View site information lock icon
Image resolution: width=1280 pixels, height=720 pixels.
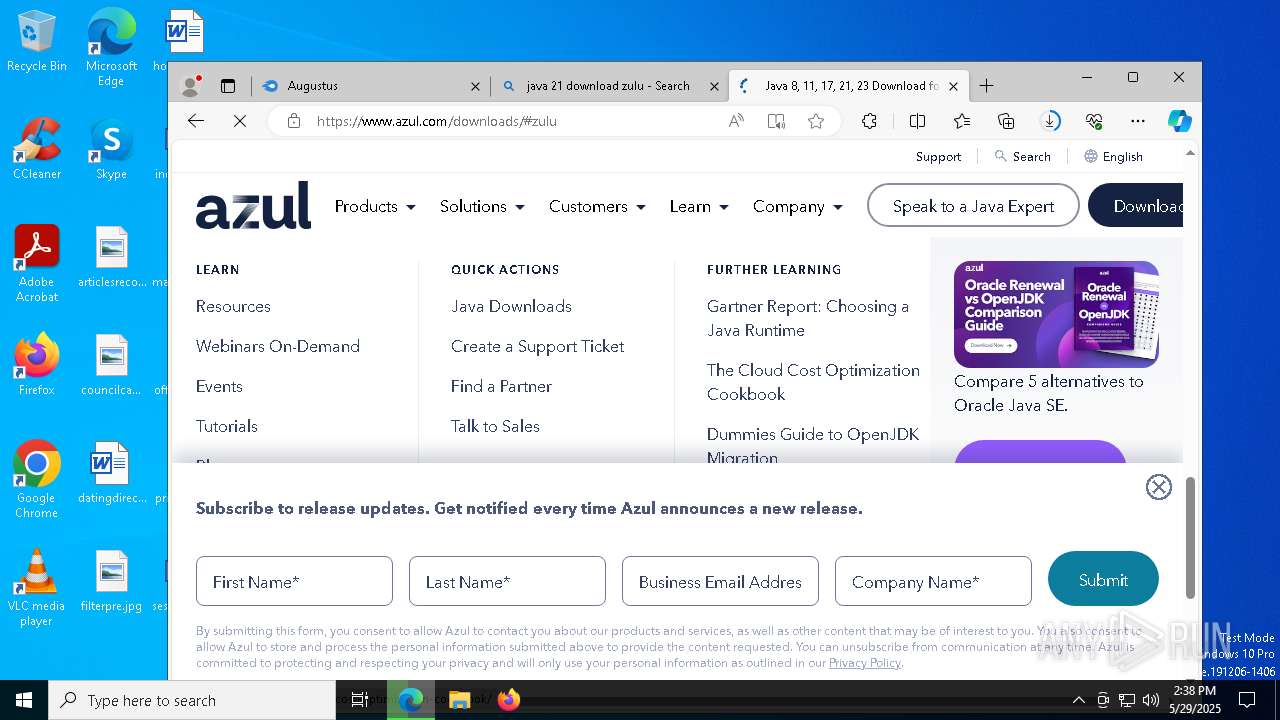[x=294, y=121]
